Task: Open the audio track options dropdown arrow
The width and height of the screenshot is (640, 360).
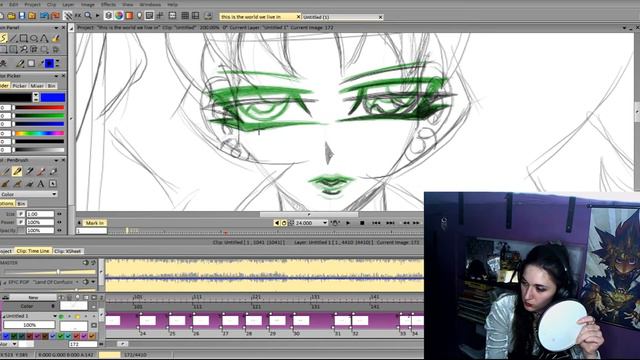Action: pos(93,282)
